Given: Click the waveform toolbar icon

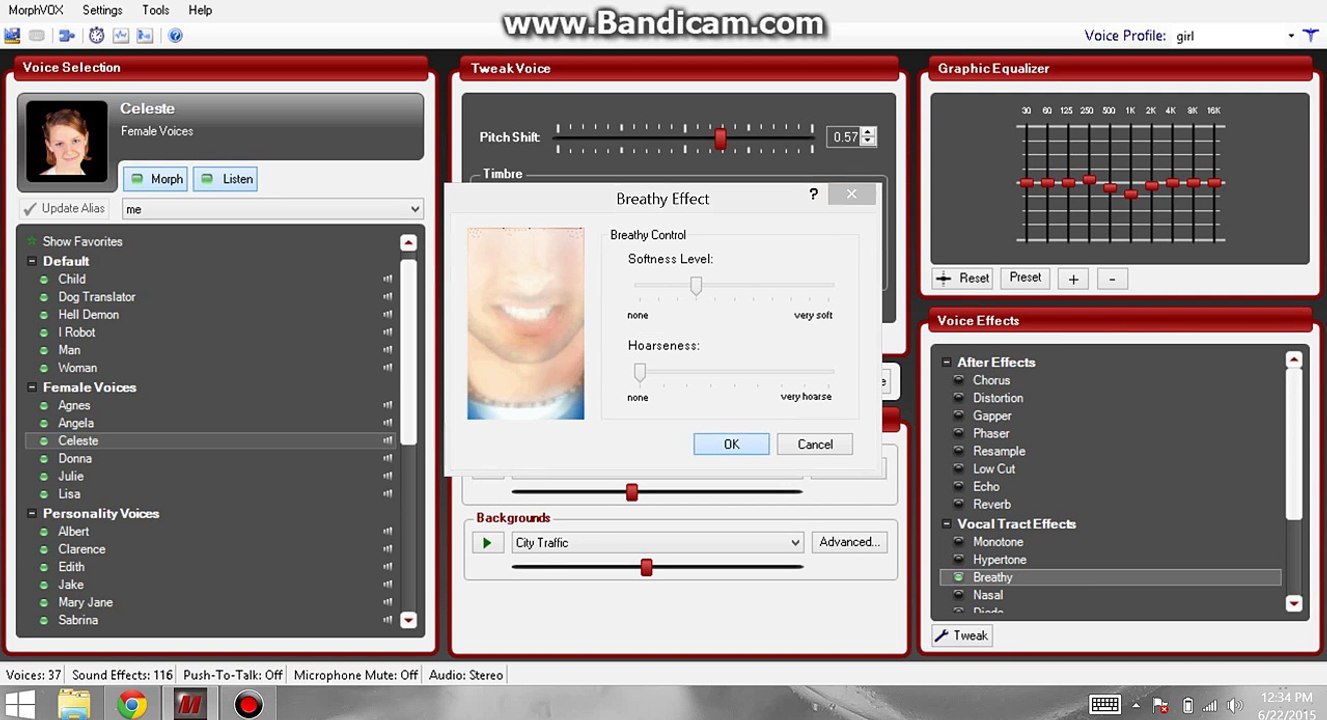Looking at the screenshot, I should (121, 35).
